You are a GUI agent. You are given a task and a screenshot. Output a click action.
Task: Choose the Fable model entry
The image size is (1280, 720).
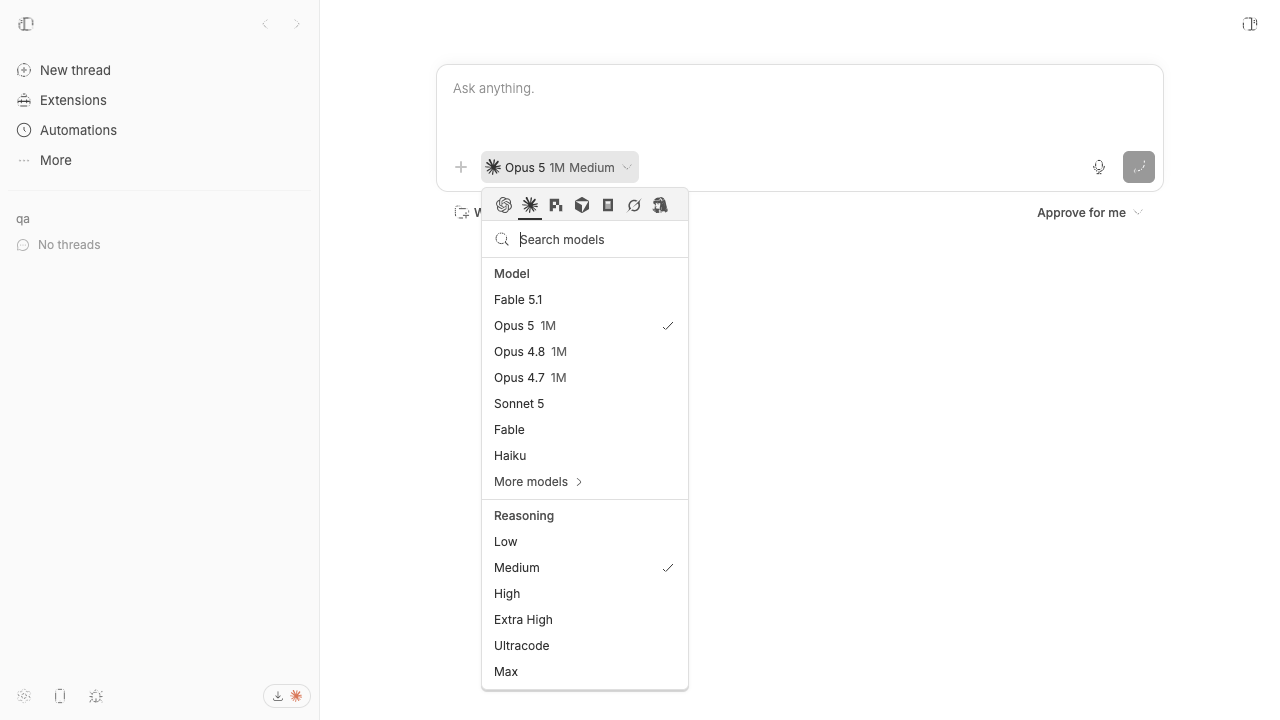tap(585, 429)
